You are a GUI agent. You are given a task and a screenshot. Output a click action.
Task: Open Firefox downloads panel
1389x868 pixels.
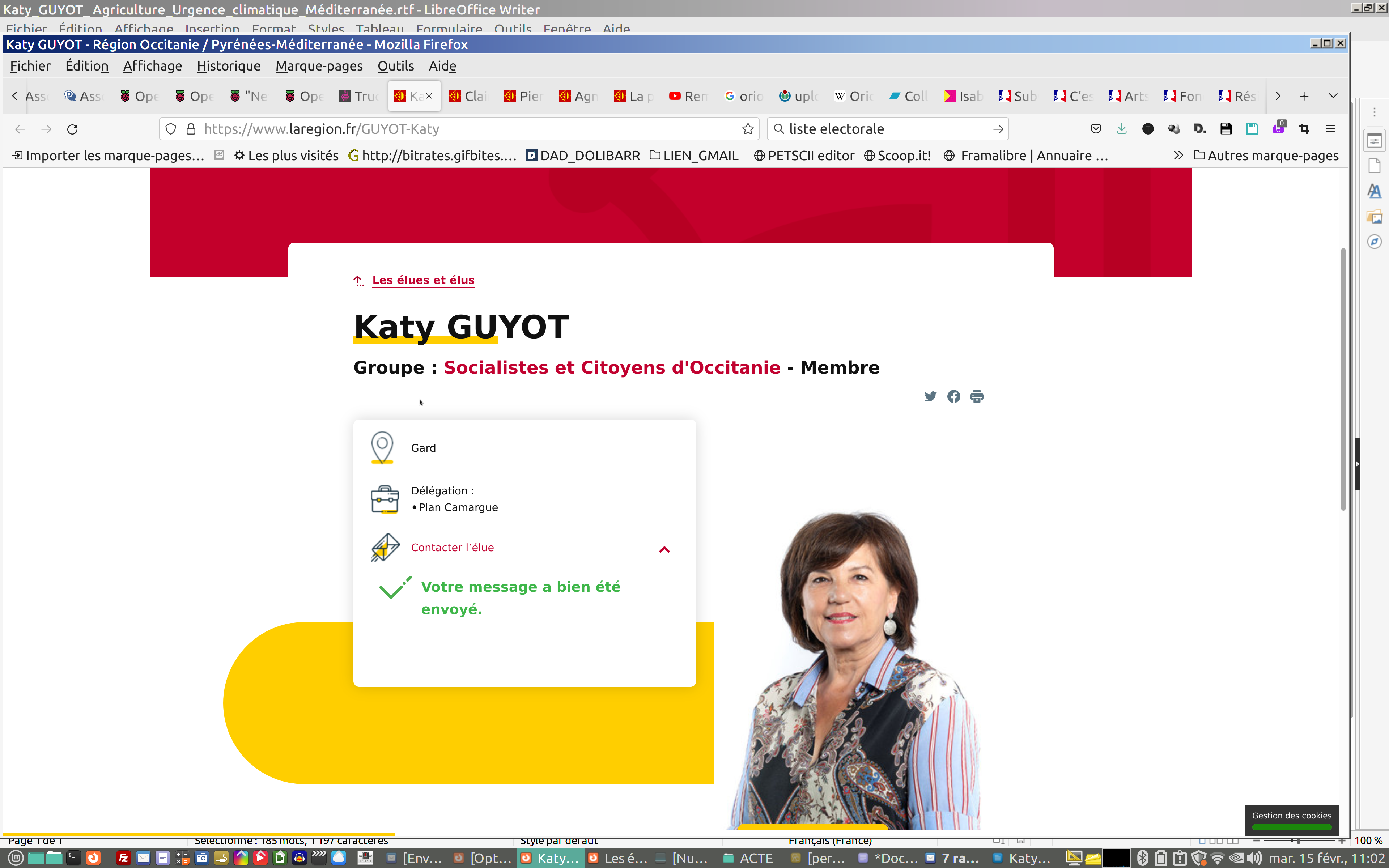(x=1122, y=129)
